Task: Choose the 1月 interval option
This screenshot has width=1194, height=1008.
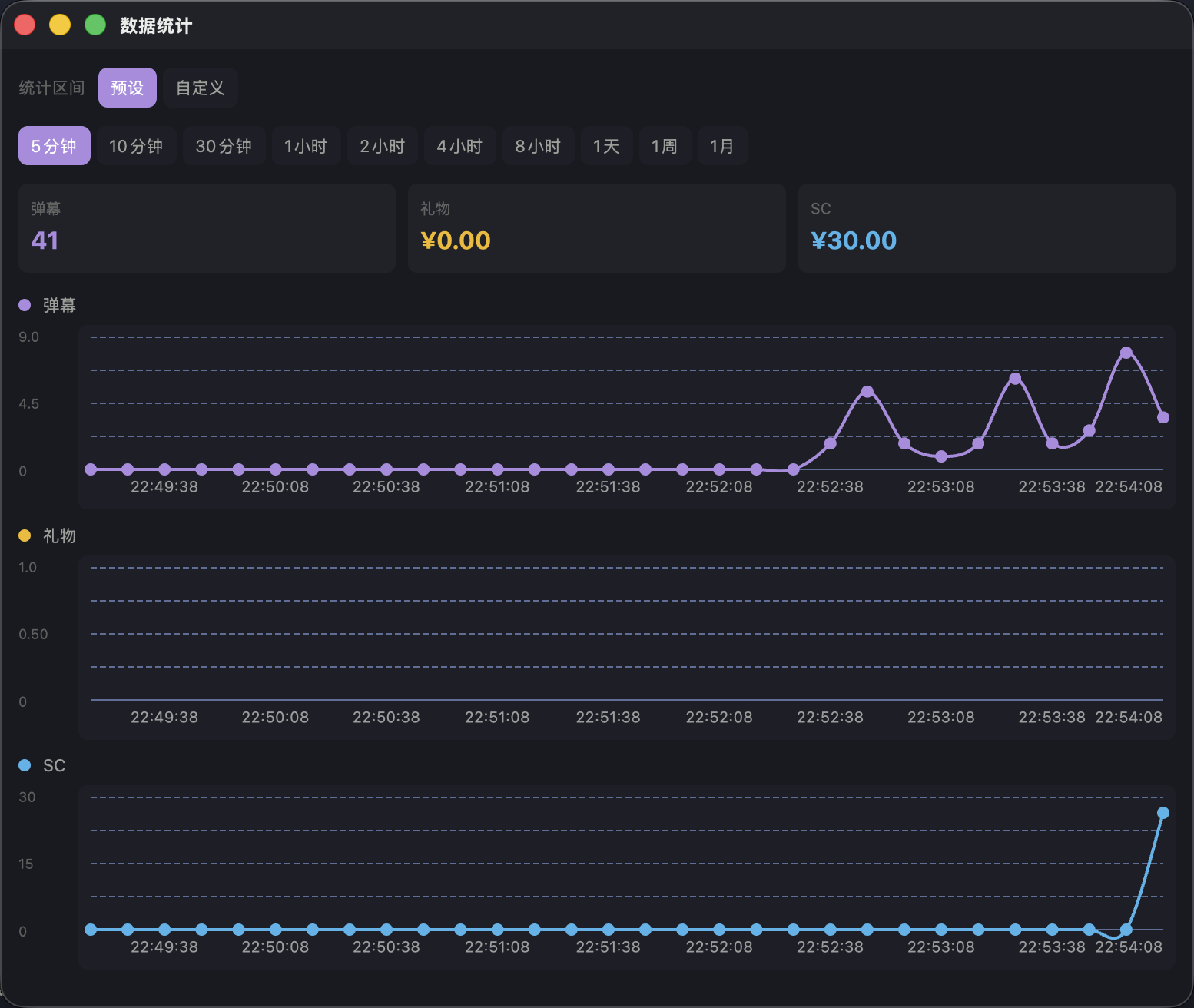Action: coord(722,145)
